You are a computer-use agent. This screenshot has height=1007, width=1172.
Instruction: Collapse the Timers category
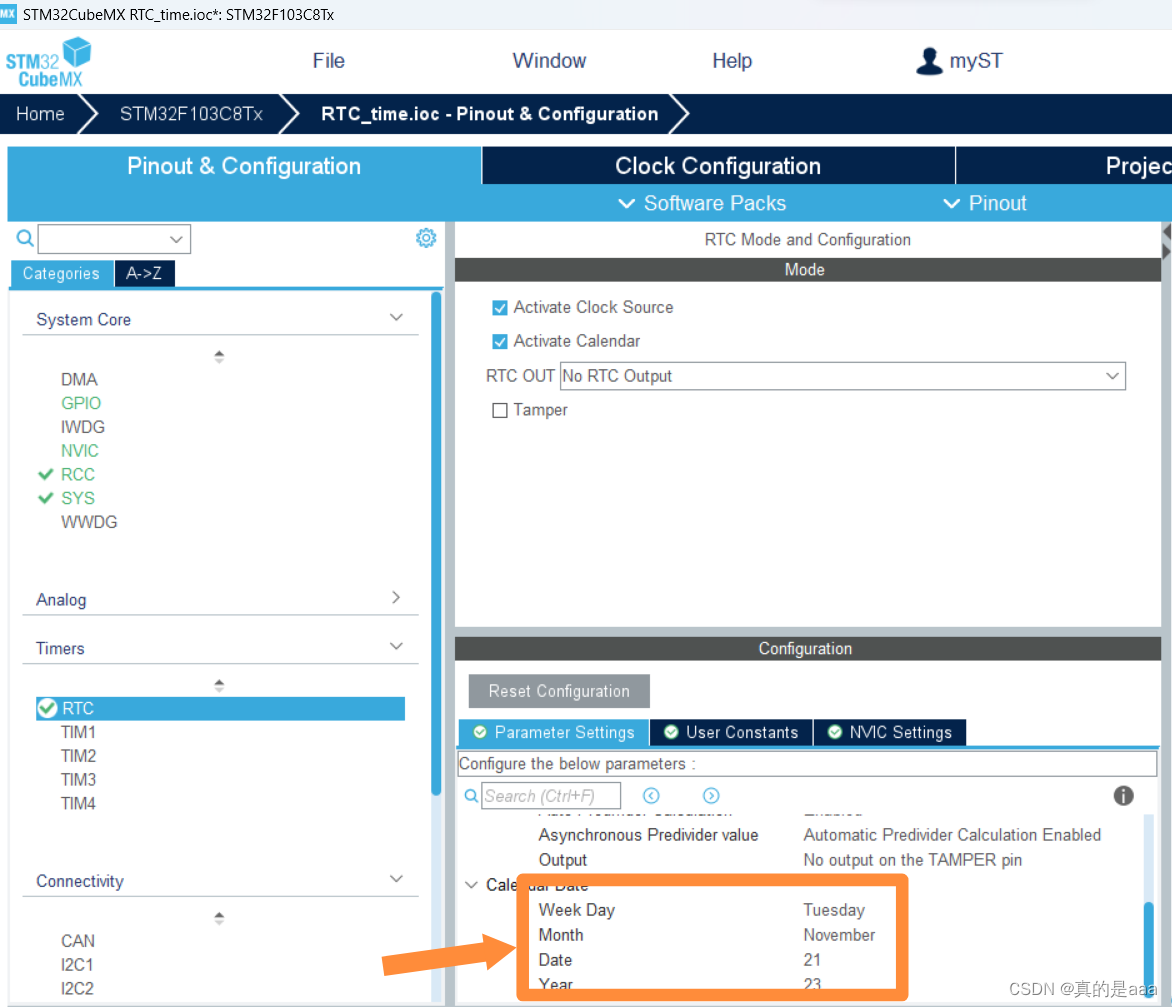click(396, 646)
